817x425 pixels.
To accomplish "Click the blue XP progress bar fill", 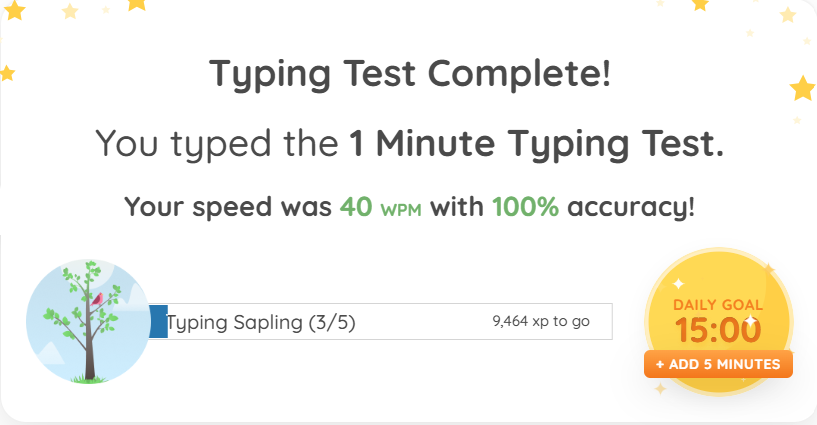I will tap(158, 322).
